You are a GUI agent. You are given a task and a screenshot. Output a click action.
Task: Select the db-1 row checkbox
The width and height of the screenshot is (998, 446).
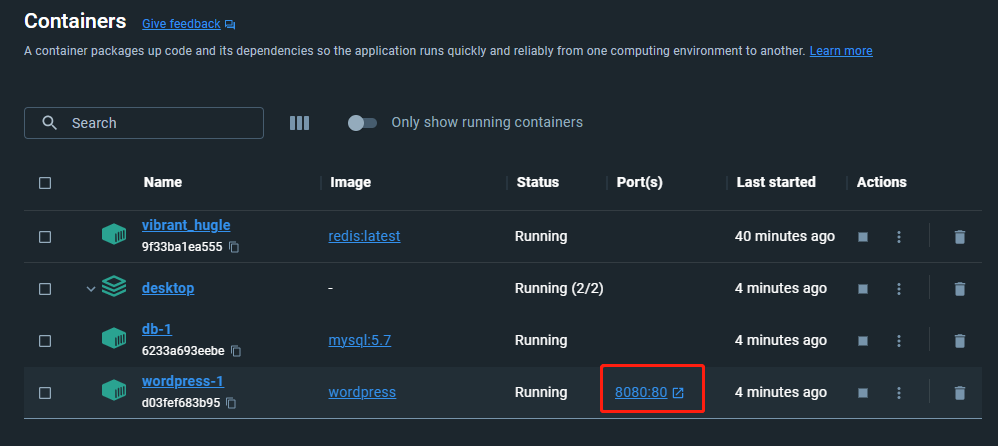45,340
